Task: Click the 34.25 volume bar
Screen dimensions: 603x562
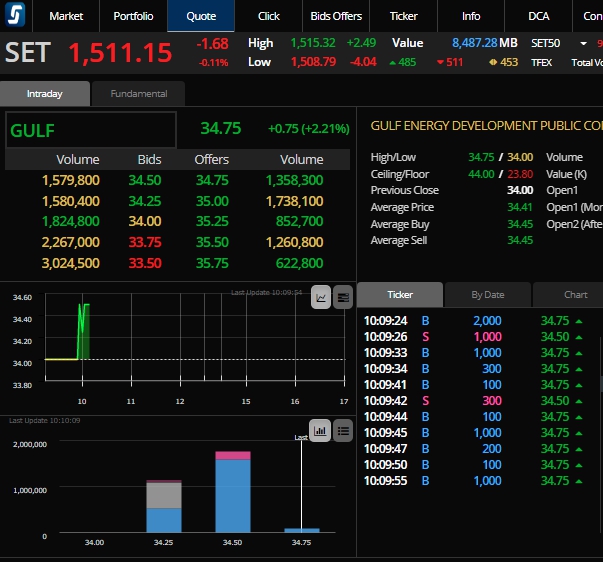Action: 164,506
